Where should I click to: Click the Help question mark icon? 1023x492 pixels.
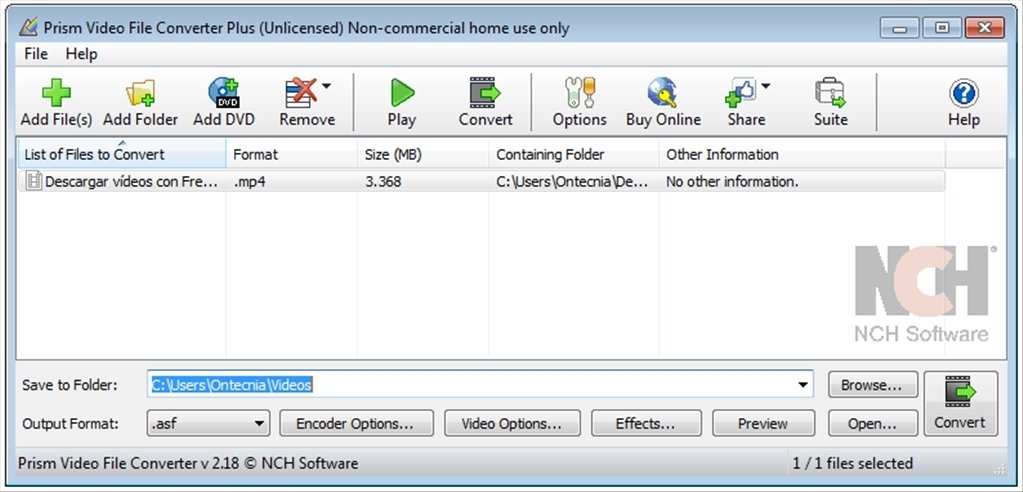[964, 93]
